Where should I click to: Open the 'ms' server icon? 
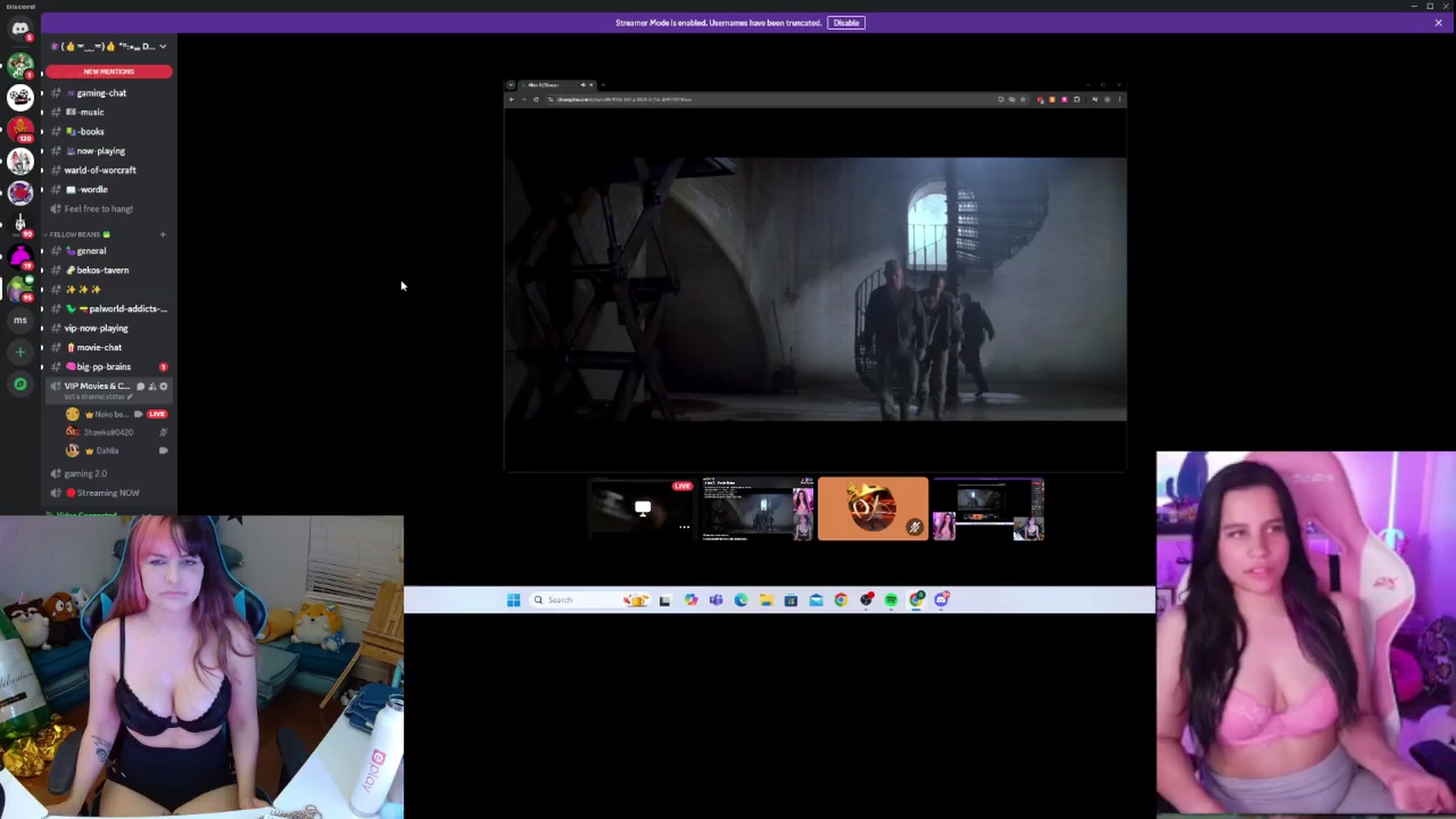tap(20, 320)
